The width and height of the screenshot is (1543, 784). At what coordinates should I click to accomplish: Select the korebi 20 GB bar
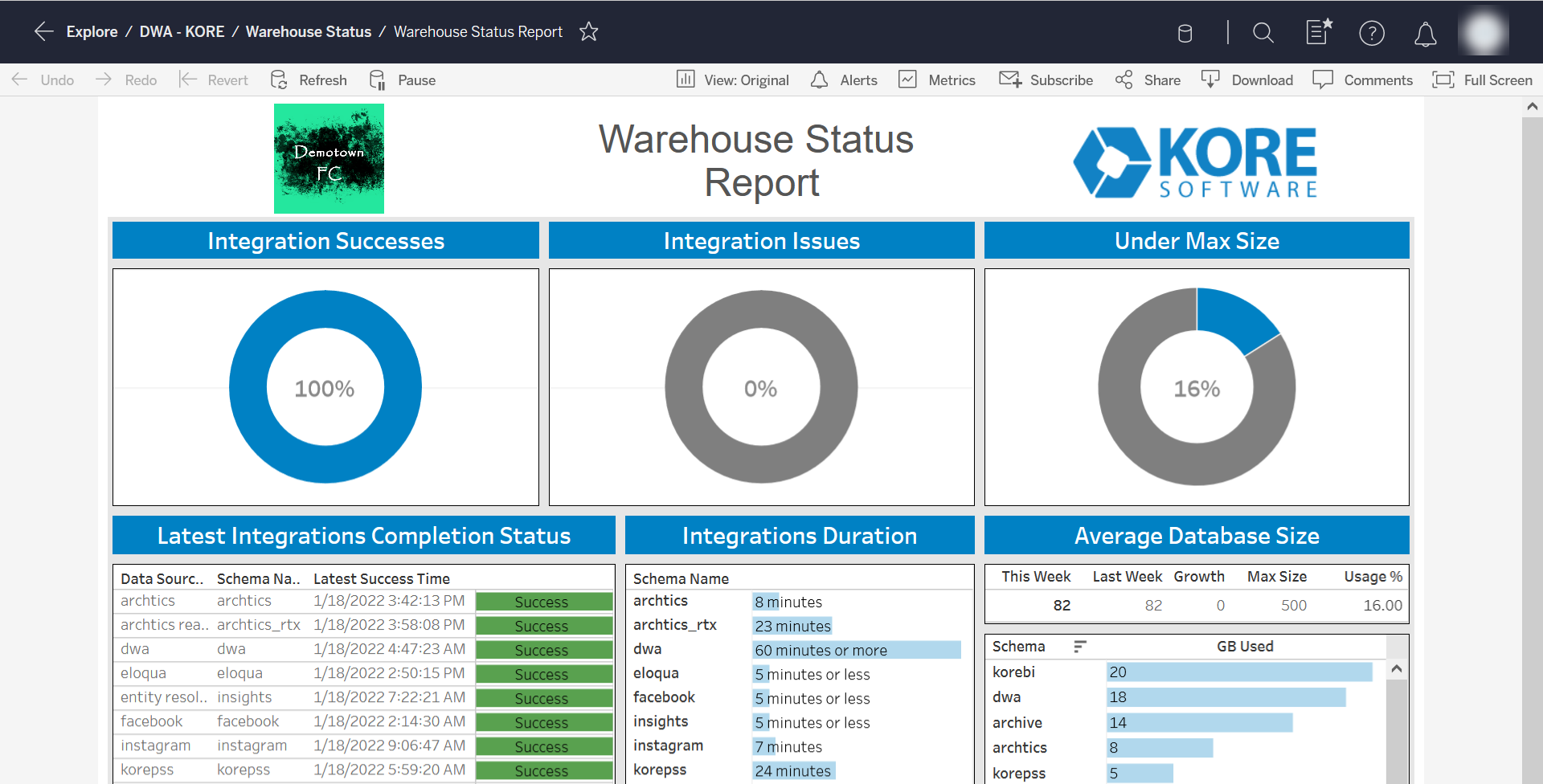tap(1239, 672)
